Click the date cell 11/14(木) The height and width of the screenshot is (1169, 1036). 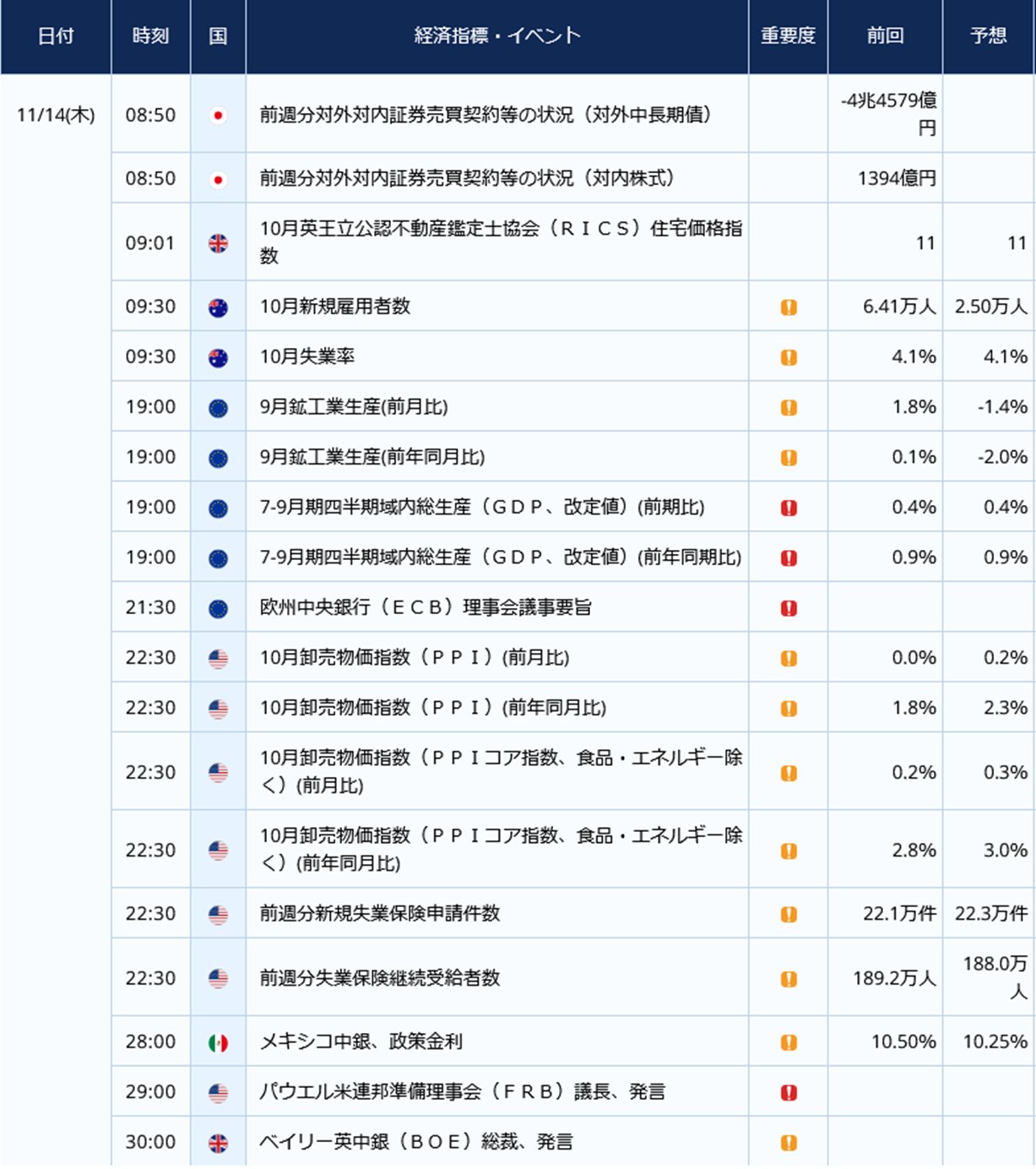tap(56, 115)
